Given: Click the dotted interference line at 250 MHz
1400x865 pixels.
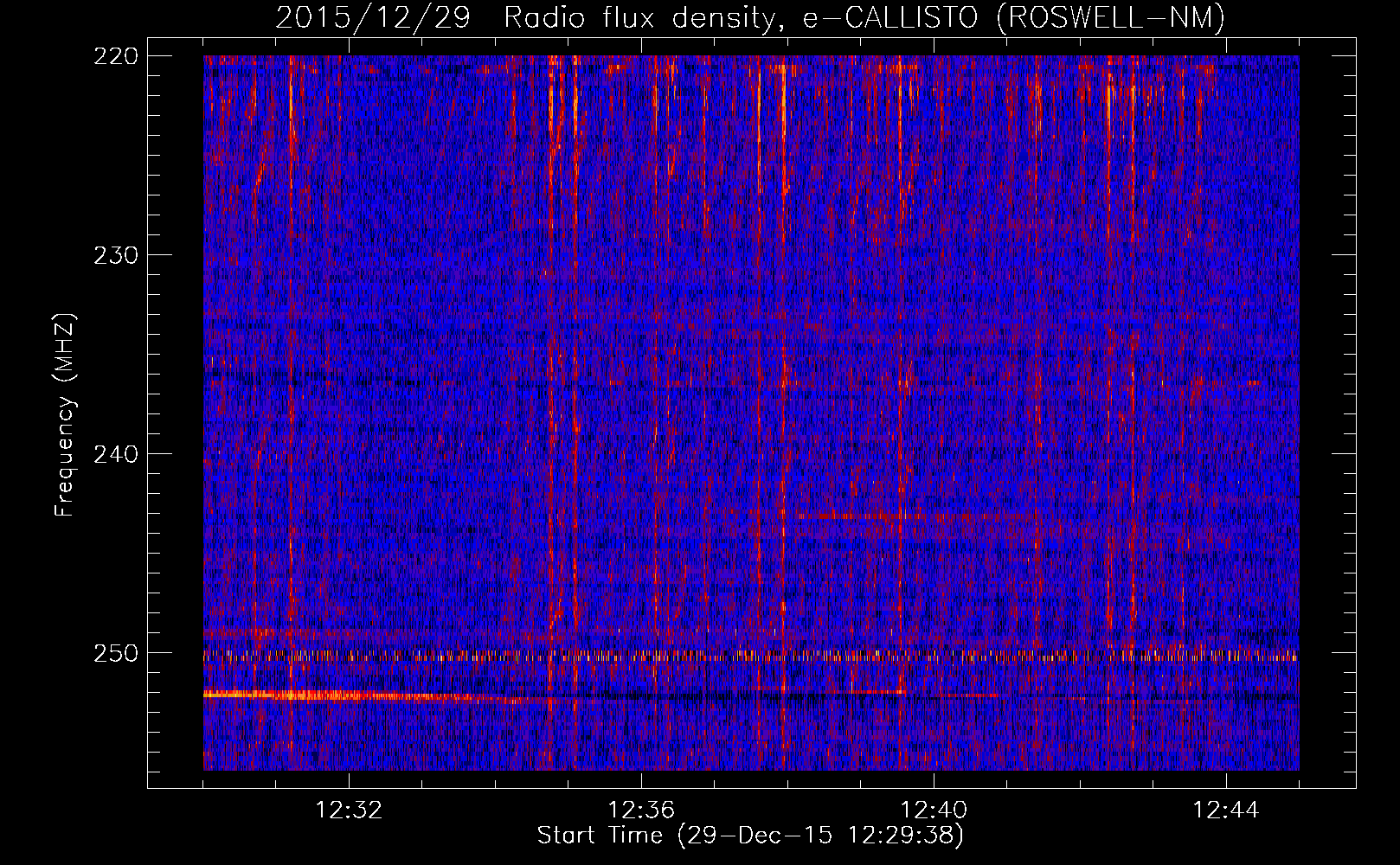Looking at the screenshot, I should click(x=751, y=656).
